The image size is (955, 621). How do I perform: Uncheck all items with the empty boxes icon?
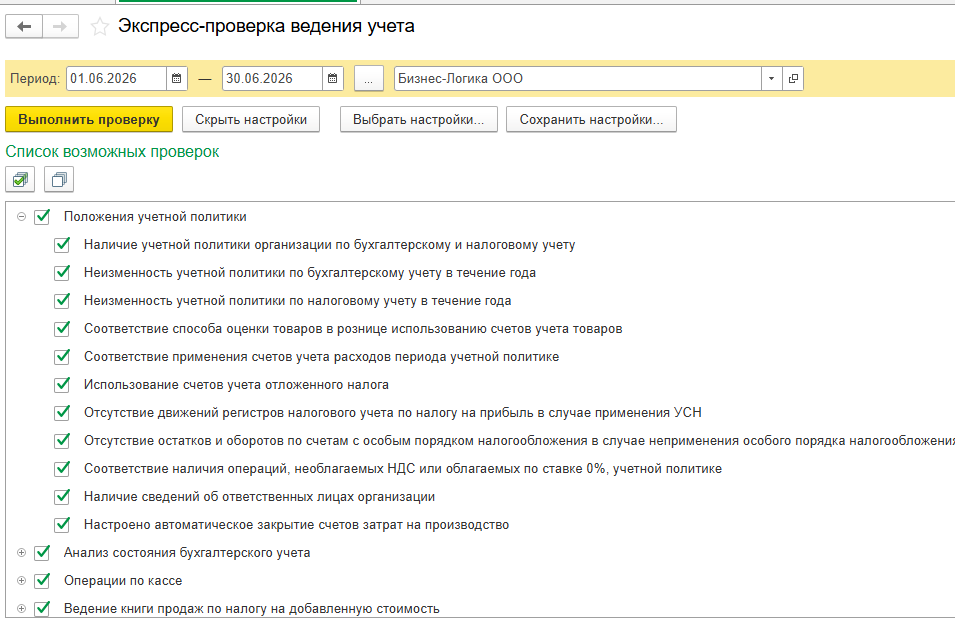click(59, 180)
